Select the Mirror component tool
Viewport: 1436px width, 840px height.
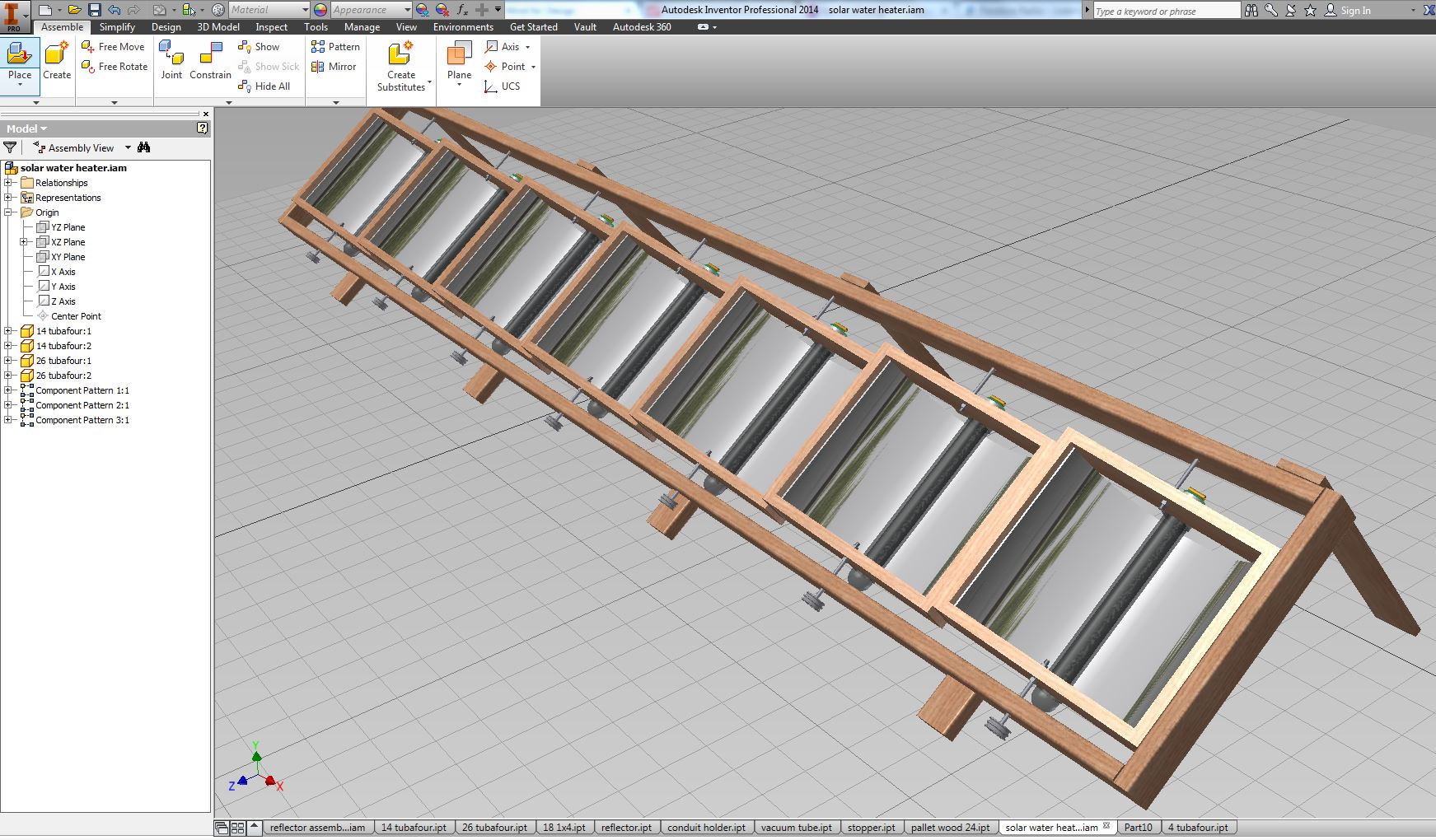(334, 67)
